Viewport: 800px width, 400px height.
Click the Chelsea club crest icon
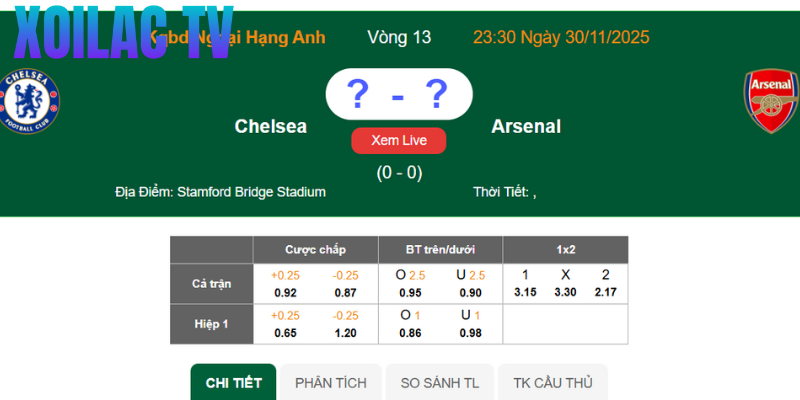pos(31,100)
